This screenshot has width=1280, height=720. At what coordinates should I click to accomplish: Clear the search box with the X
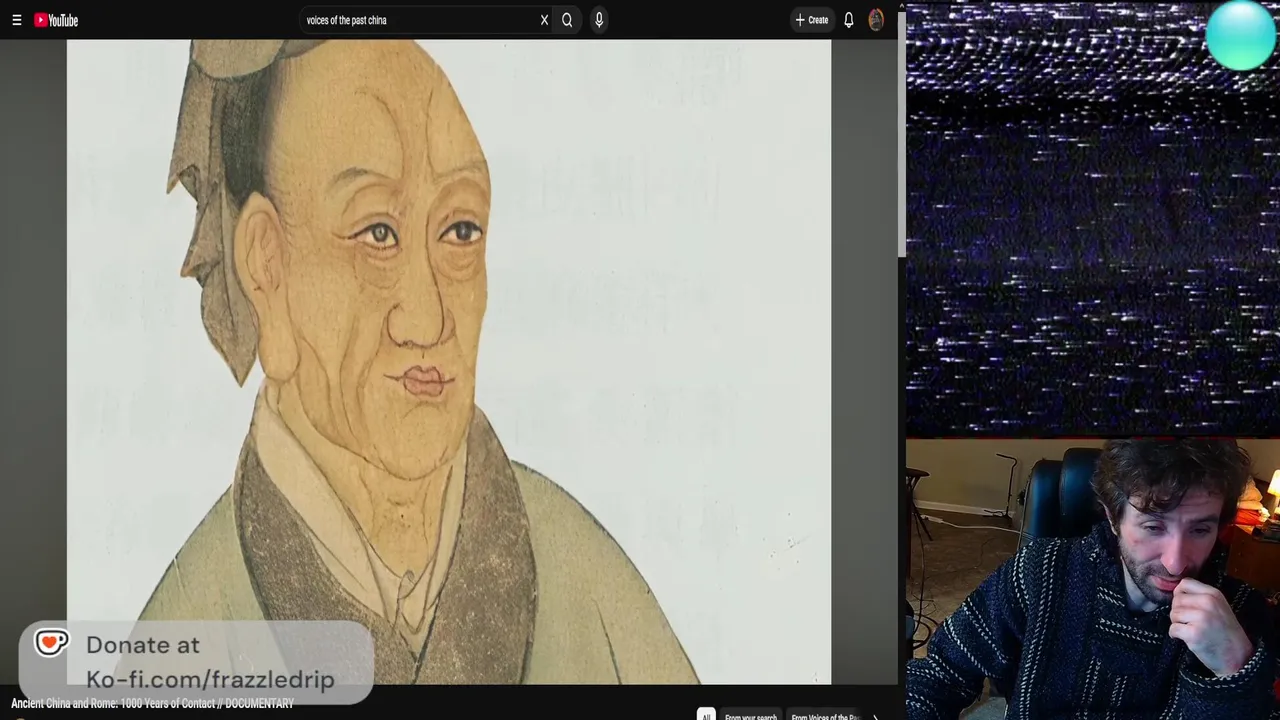[x=544, y=20]
